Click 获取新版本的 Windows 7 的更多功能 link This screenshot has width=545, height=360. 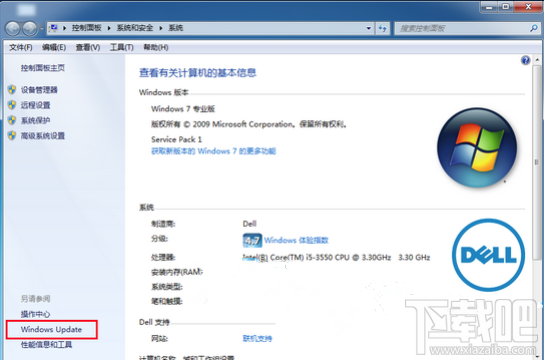pyautogui.click(x=213, y=151)
